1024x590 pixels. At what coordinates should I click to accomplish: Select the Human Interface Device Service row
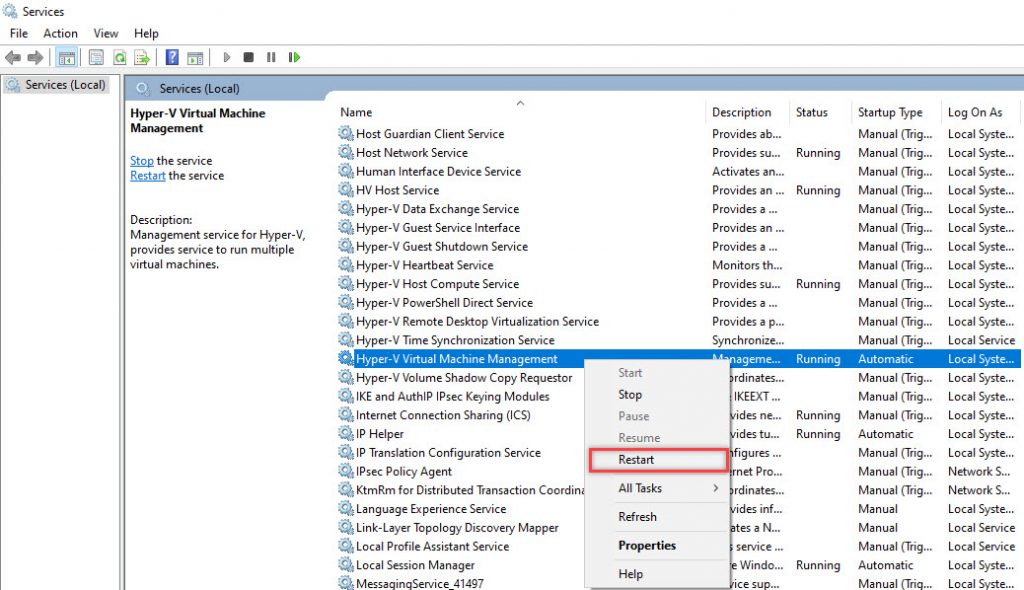click(x=678, y=171)
